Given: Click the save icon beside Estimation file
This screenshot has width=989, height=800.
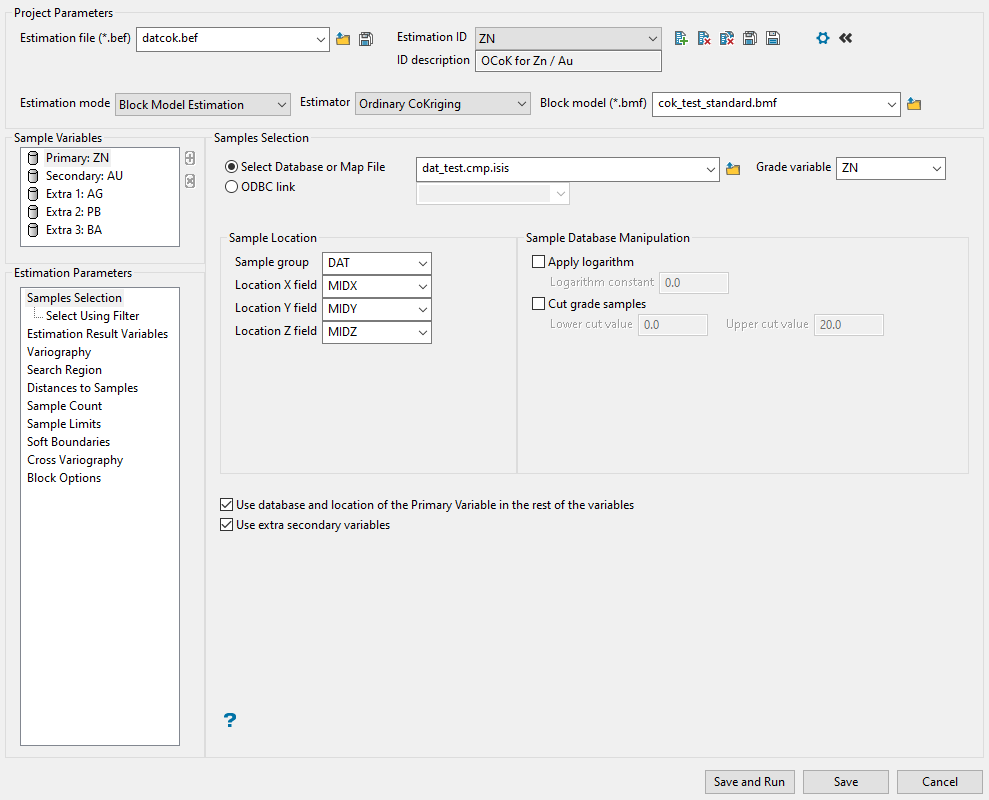Looking at the screenshot, I should pos(366,39).
